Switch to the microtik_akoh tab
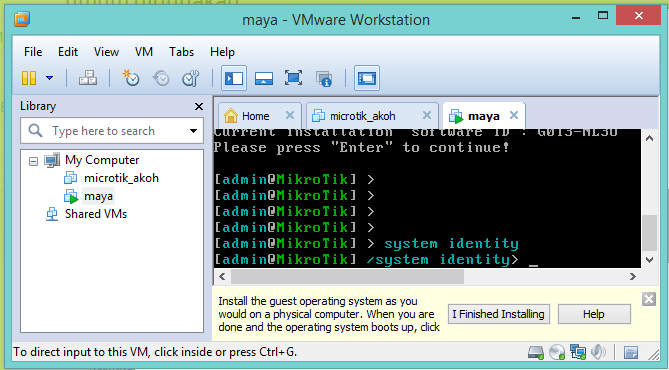The image size is (669, 370). (x=363, y=116)
